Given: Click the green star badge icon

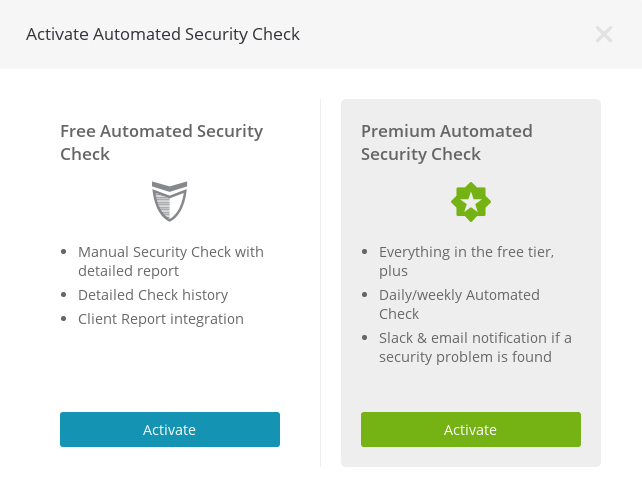Looking at the screenshot, I should tap(471, 202).
